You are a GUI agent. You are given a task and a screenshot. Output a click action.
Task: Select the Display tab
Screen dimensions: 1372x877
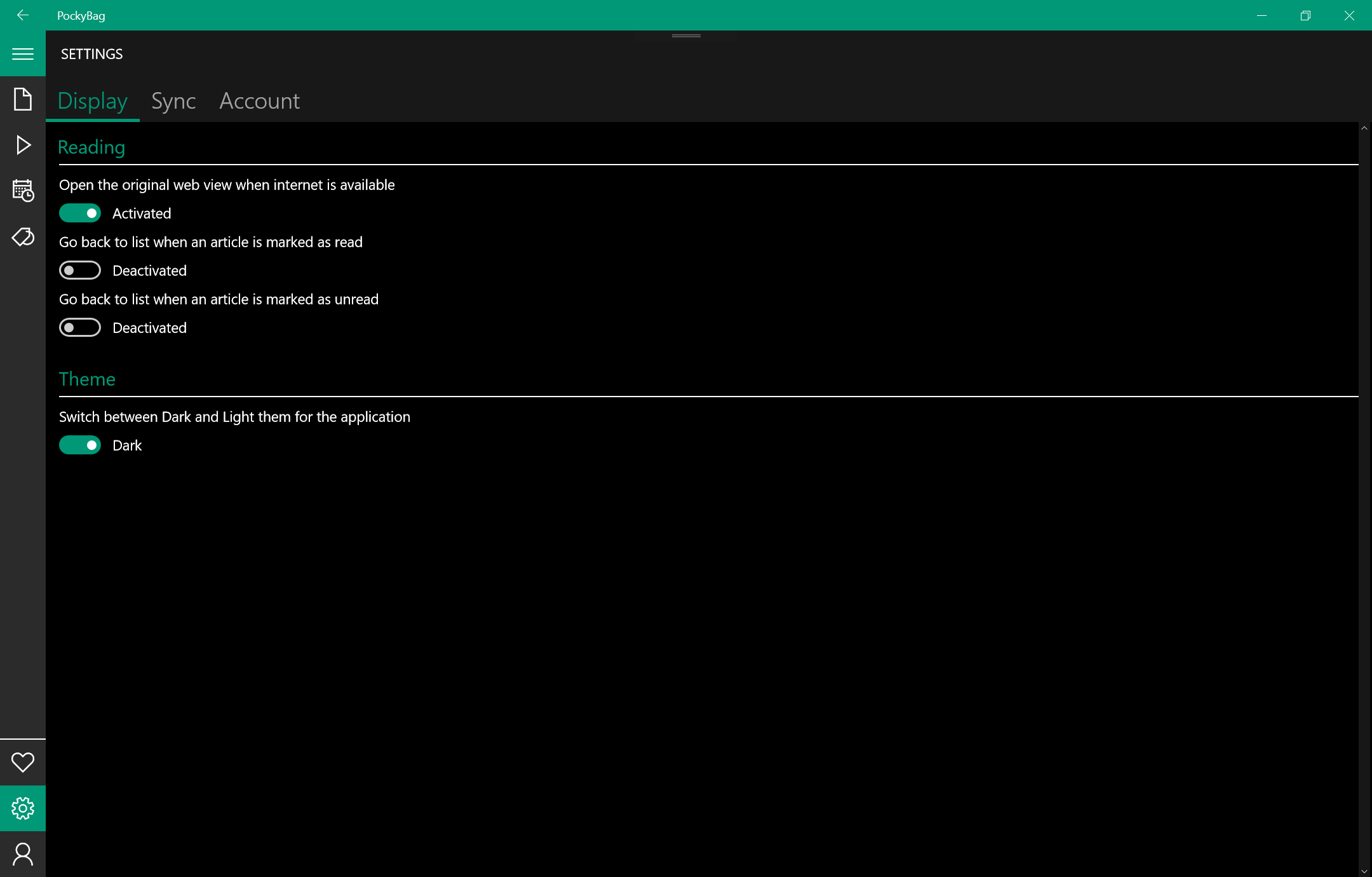93,101
